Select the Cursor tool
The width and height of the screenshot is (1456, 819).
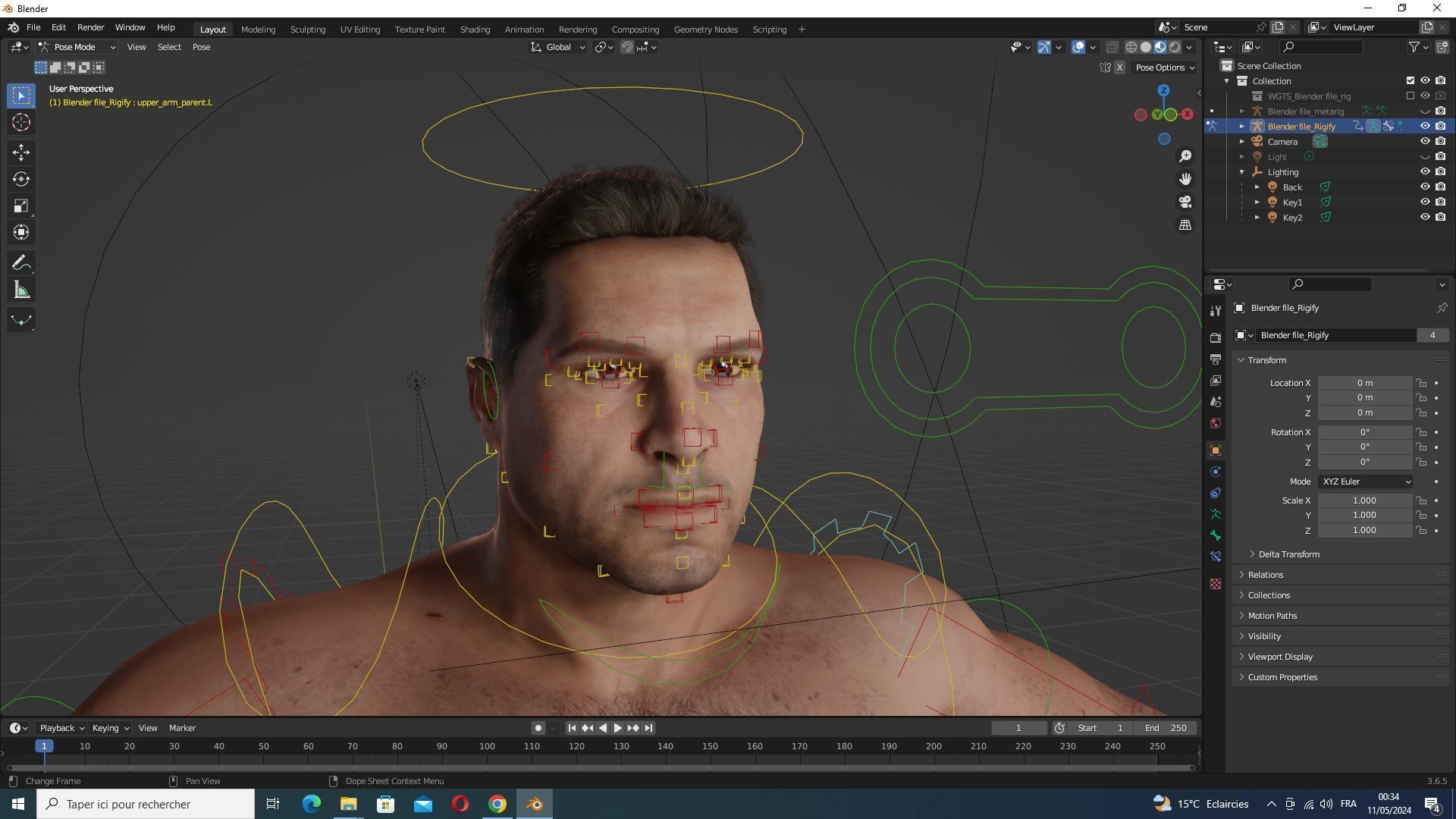(x=21, y=123)
